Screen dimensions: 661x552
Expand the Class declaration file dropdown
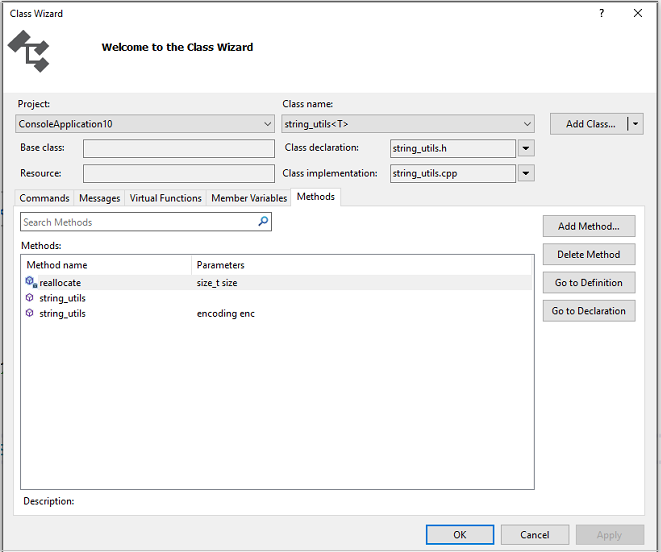point(526,148)
